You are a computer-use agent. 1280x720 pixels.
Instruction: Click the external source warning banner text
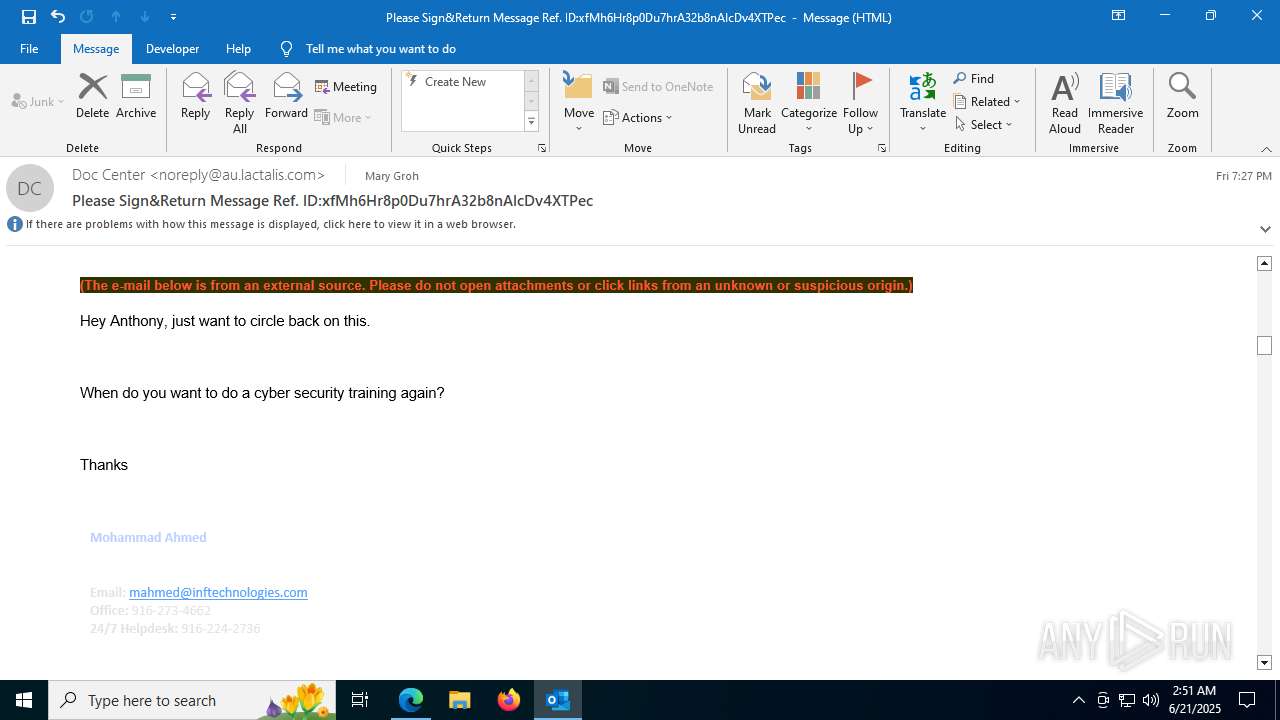point(496,285)
